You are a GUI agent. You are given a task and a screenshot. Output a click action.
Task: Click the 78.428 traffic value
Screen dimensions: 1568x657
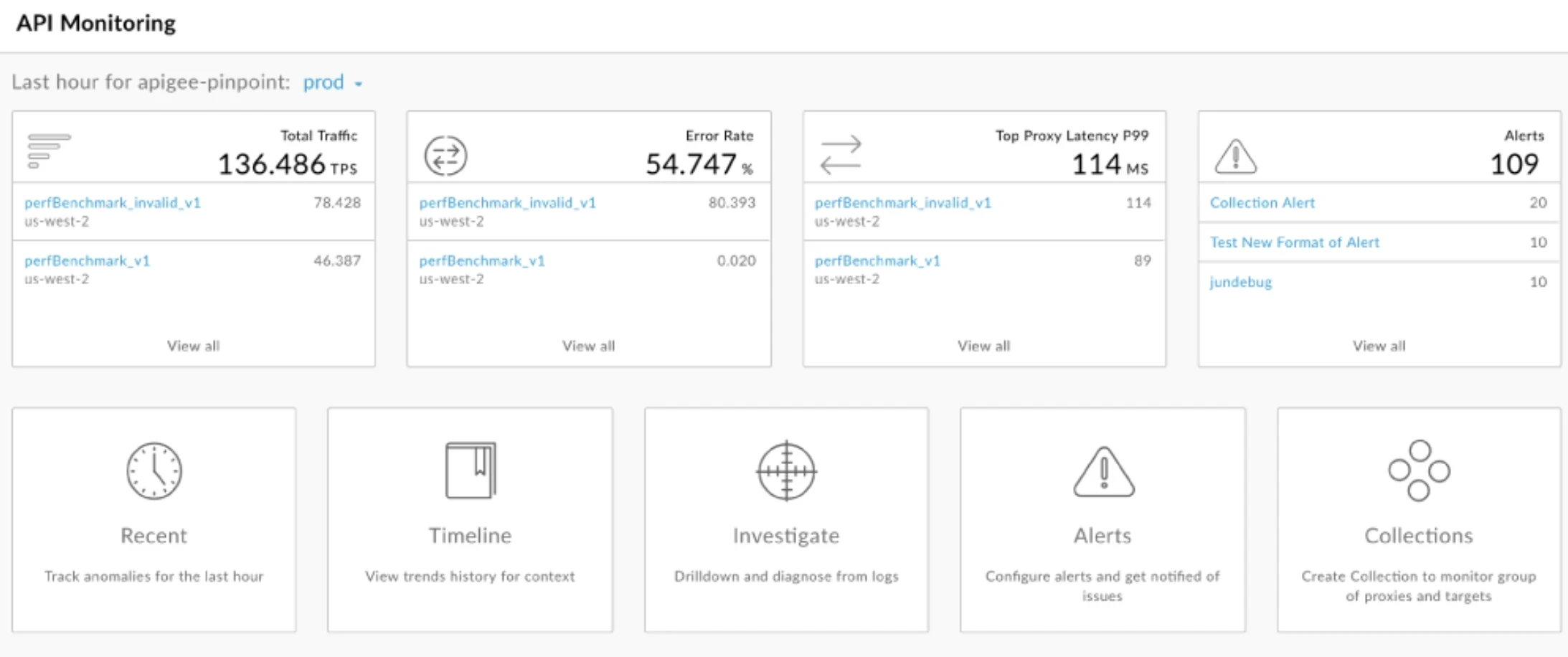click(337, 203)
